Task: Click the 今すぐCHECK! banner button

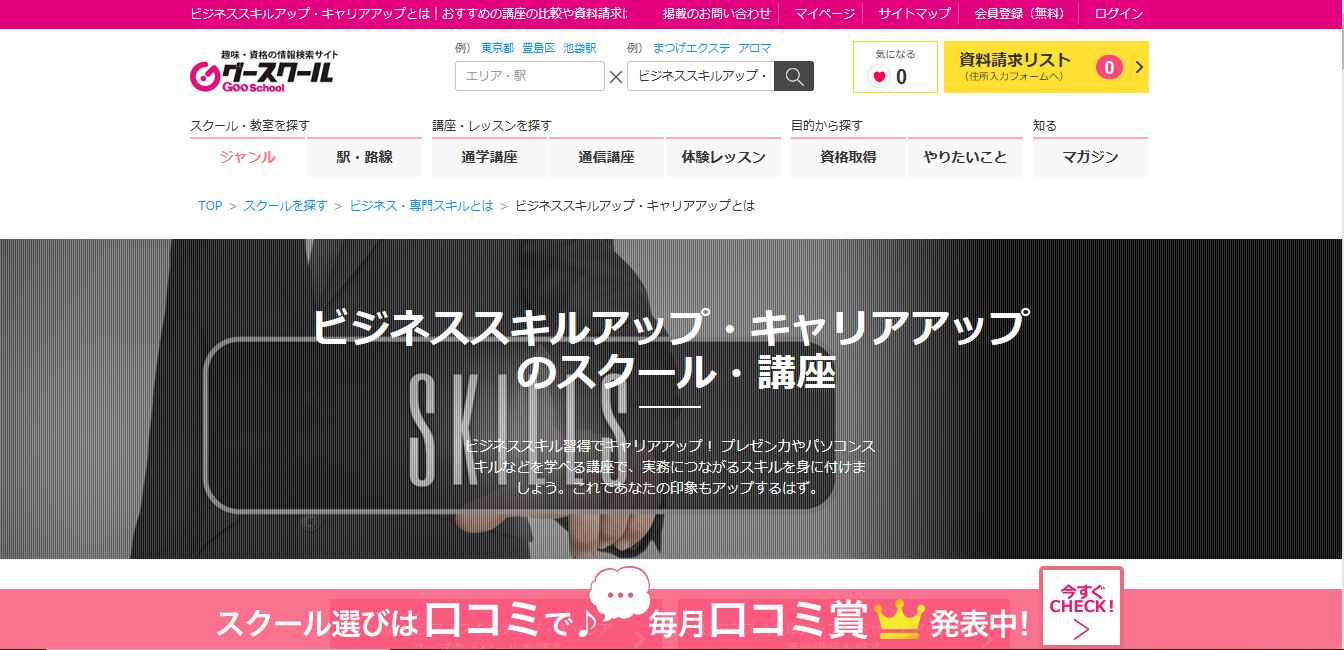Action: click(1081, 608)
